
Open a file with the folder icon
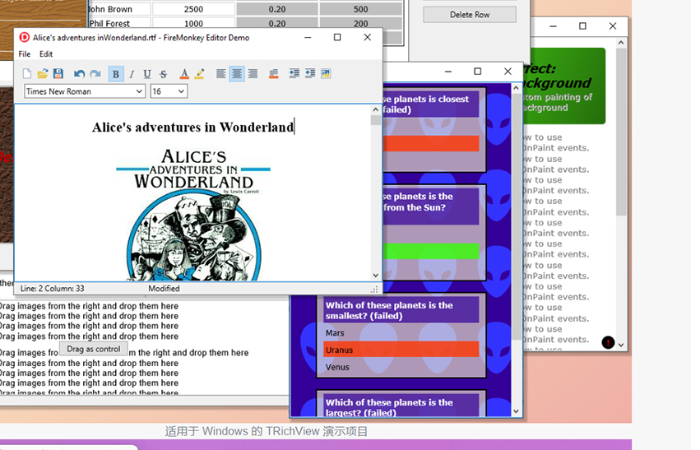(42, 74)
